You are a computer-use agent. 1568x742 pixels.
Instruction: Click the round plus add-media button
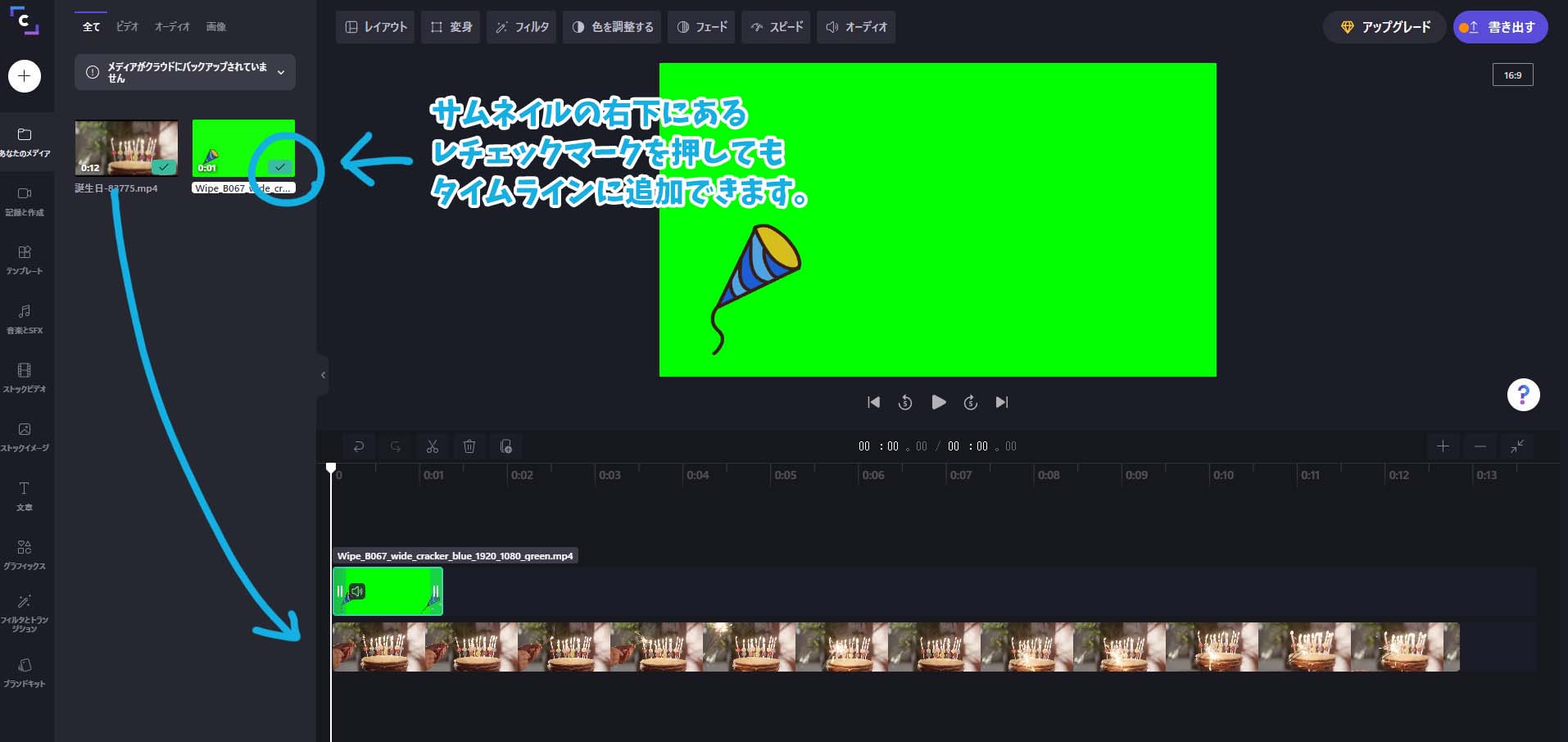25,76
